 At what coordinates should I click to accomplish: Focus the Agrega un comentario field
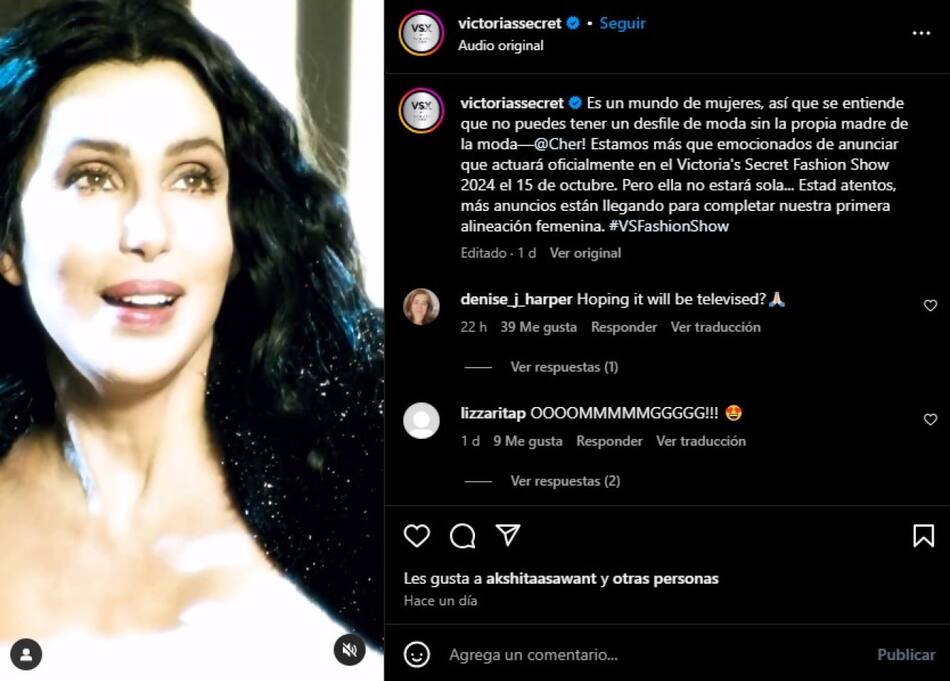[654, 655]
